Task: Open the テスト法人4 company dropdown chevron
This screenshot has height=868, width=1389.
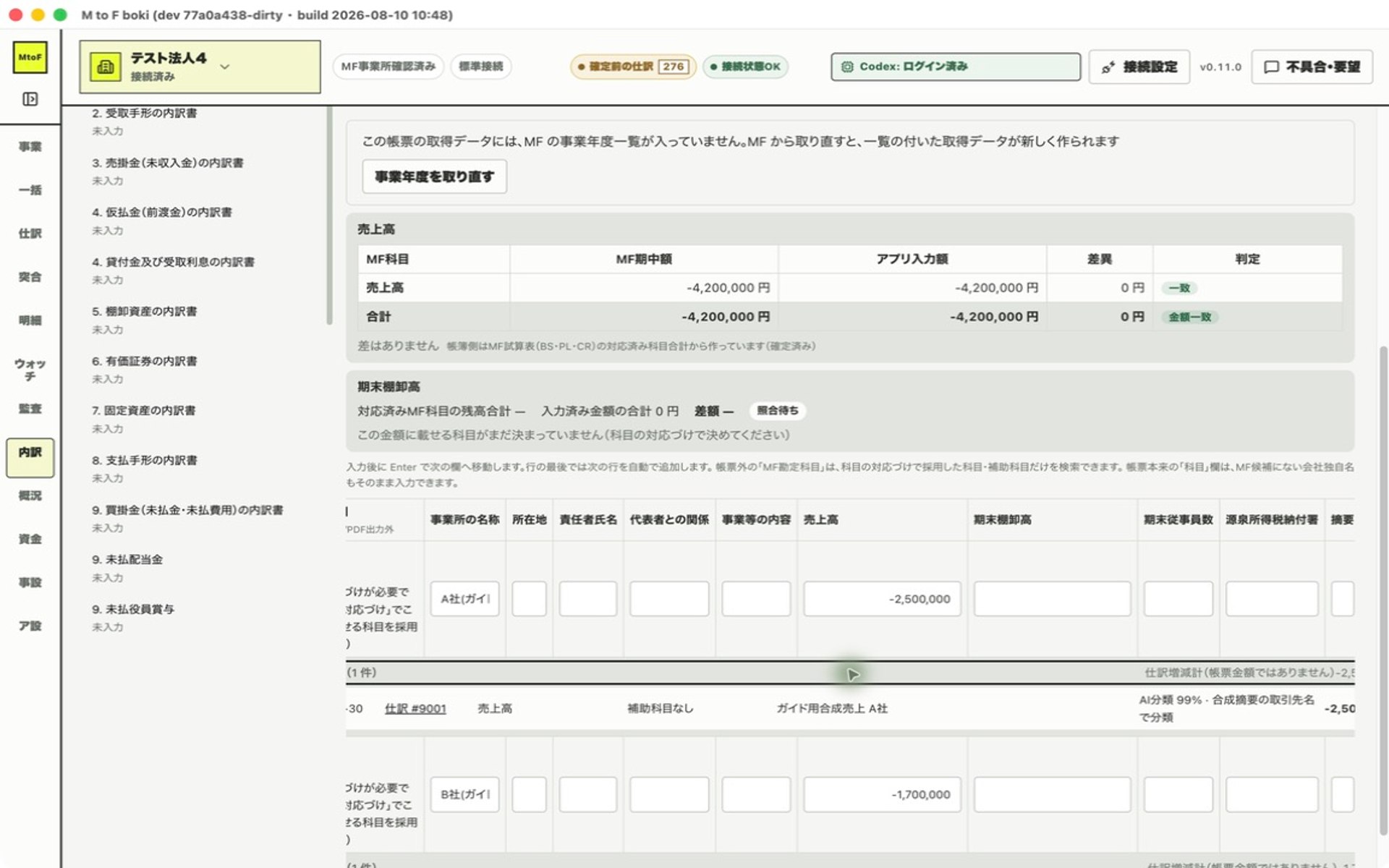Action: click(225, 67)
